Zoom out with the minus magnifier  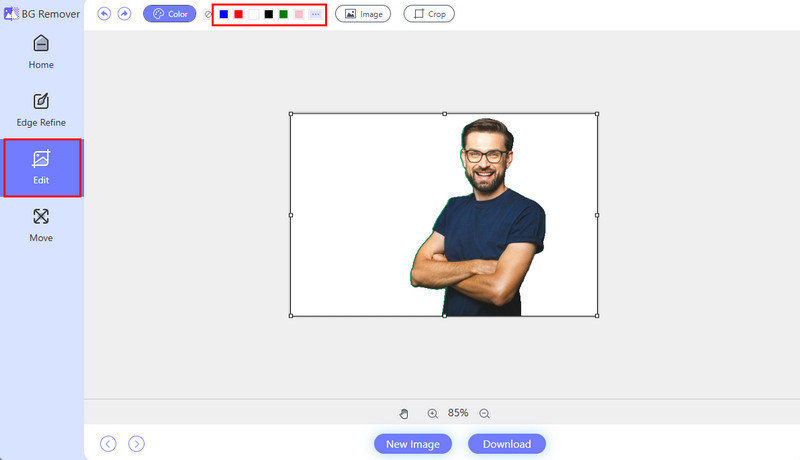coord(484,414)
